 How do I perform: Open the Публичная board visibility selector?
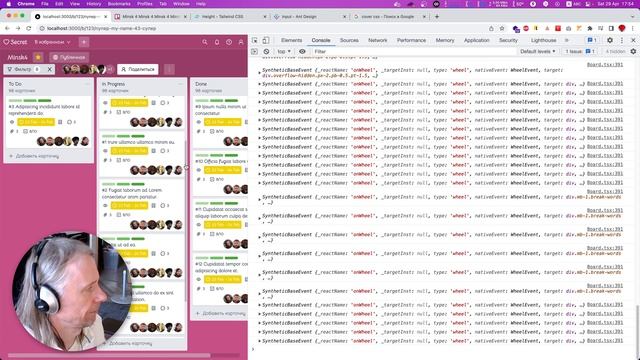(69, 57)
